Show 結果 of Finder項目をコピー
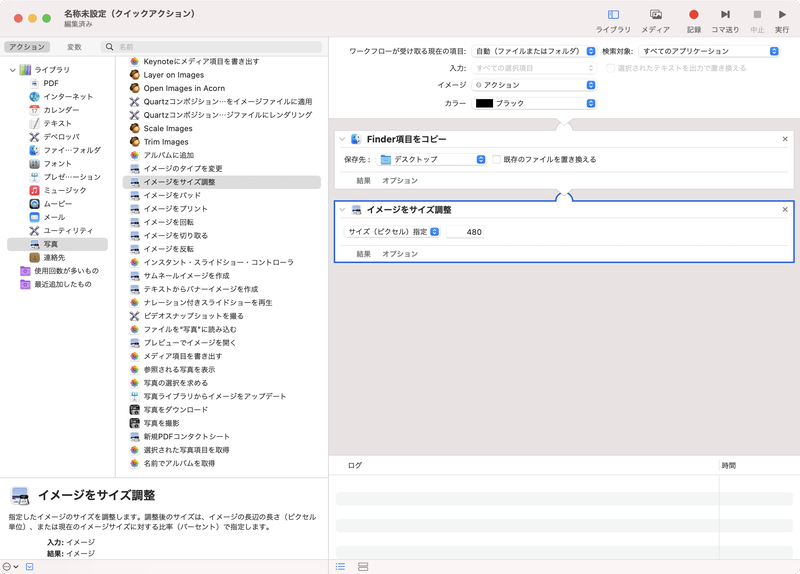Image resolution: width=800 pixels, height=574 pixels. click(x=363, y=181)
